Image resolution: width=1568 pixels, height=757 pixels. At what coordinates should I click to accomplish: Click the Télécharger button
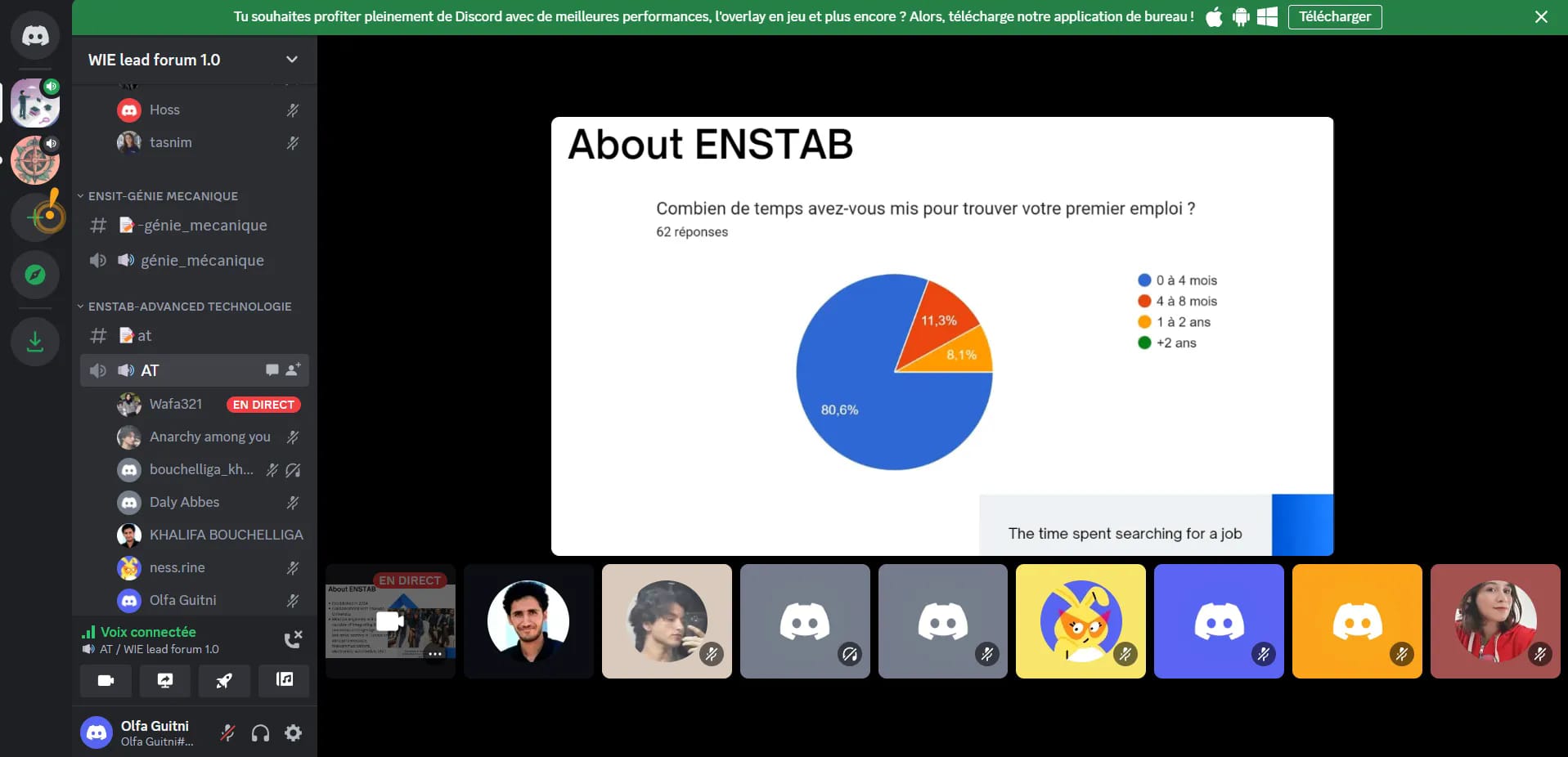[1334, 17]
